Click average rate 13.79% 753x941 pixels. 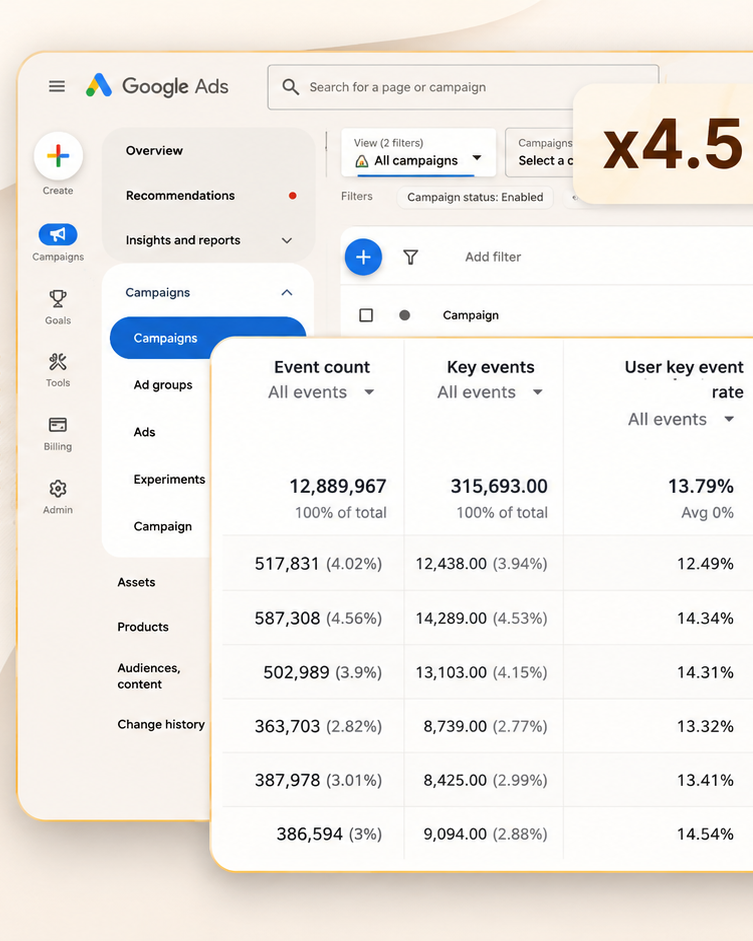700,486
